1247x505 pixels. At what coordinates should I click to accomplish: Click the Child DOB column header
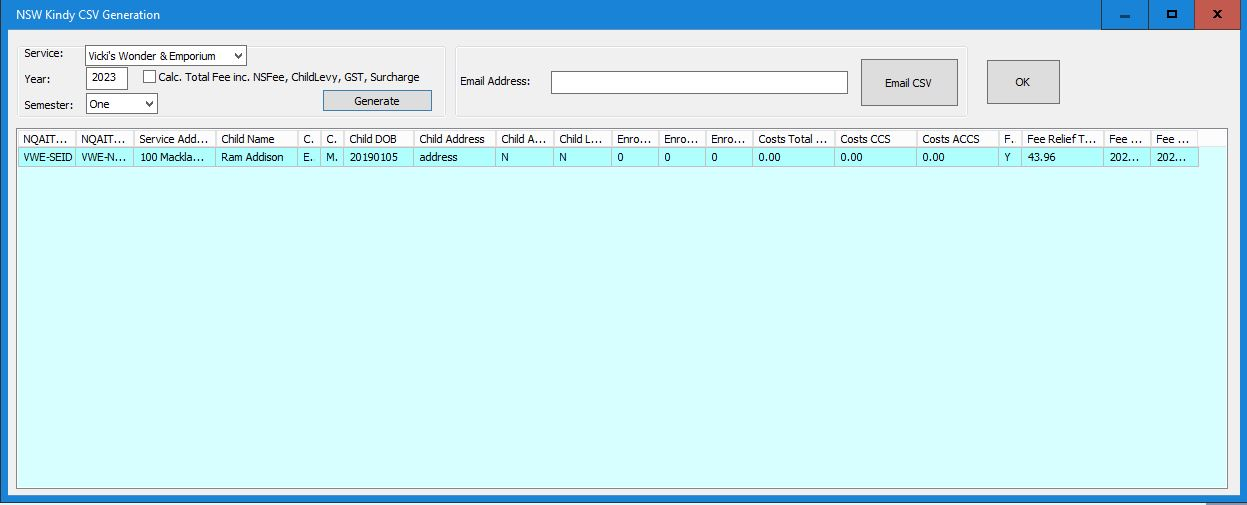[x=378, y=139]
